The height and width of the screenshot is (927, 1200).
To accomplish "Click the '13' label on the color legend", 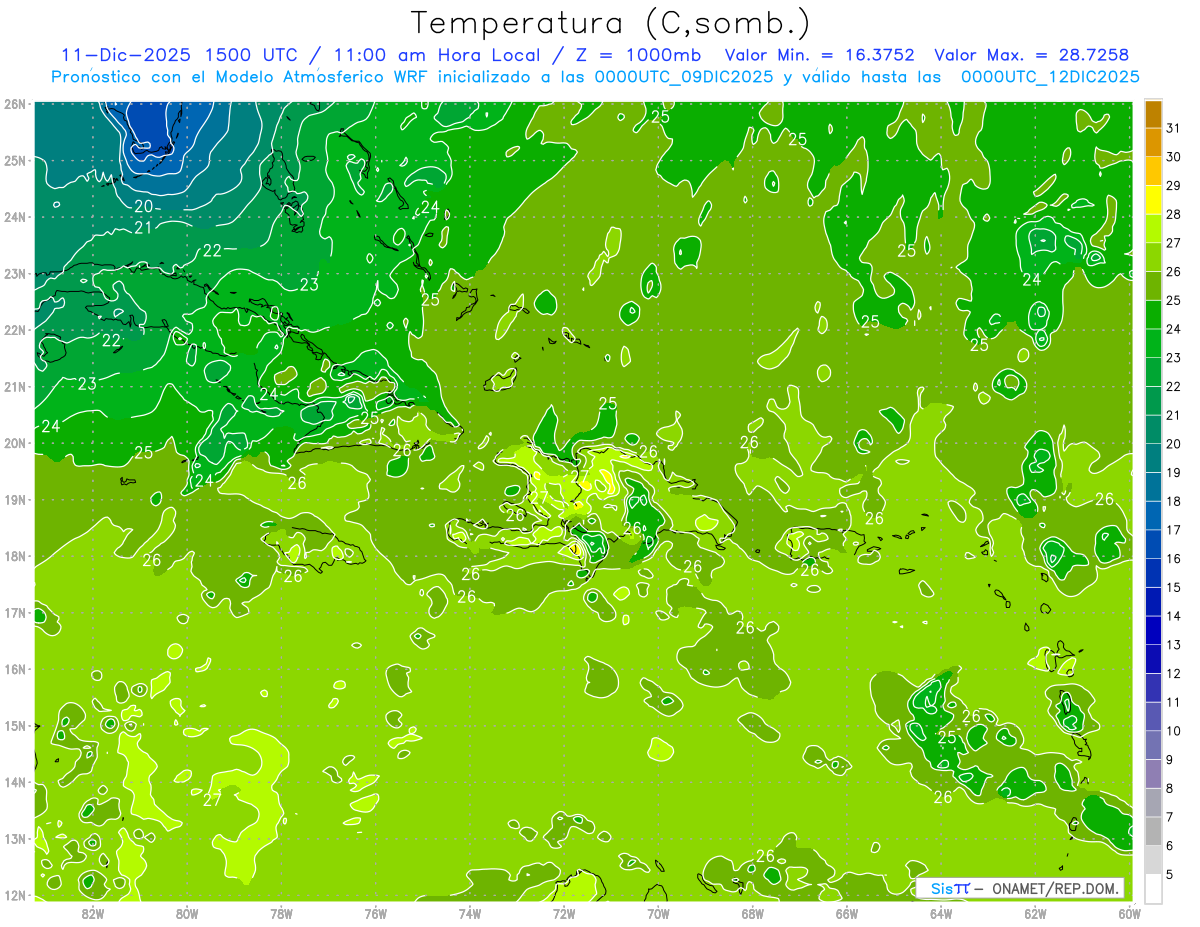I will point(1173,645).
